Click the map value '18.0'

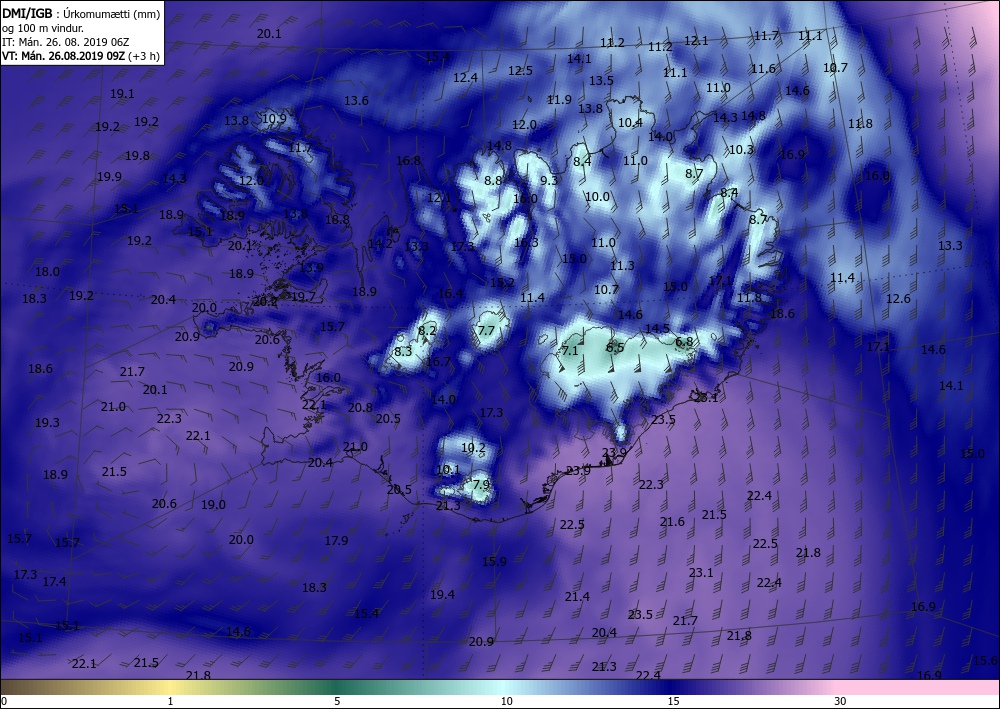click(47, 272)
